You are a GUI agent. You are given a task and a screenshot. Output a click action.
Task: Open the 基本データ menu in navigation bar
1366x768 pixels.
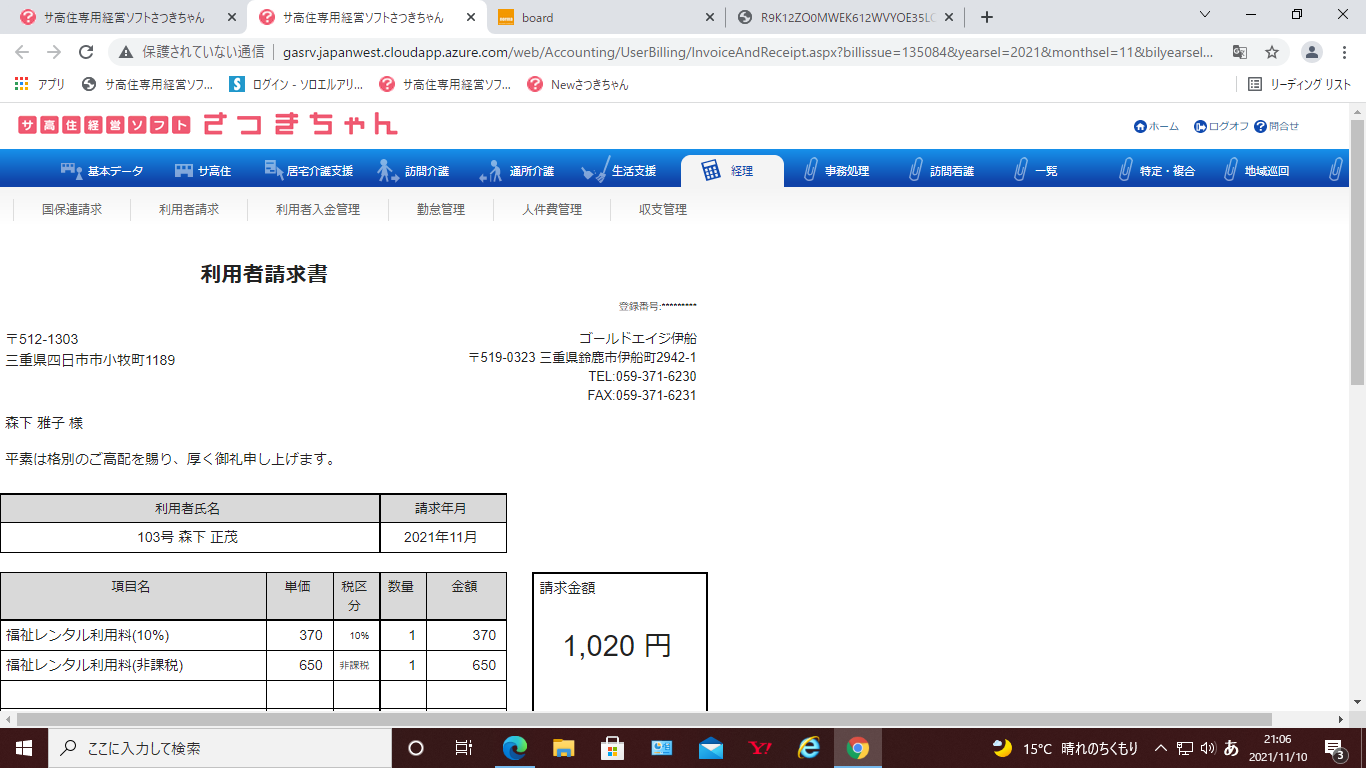click(102, 171)
